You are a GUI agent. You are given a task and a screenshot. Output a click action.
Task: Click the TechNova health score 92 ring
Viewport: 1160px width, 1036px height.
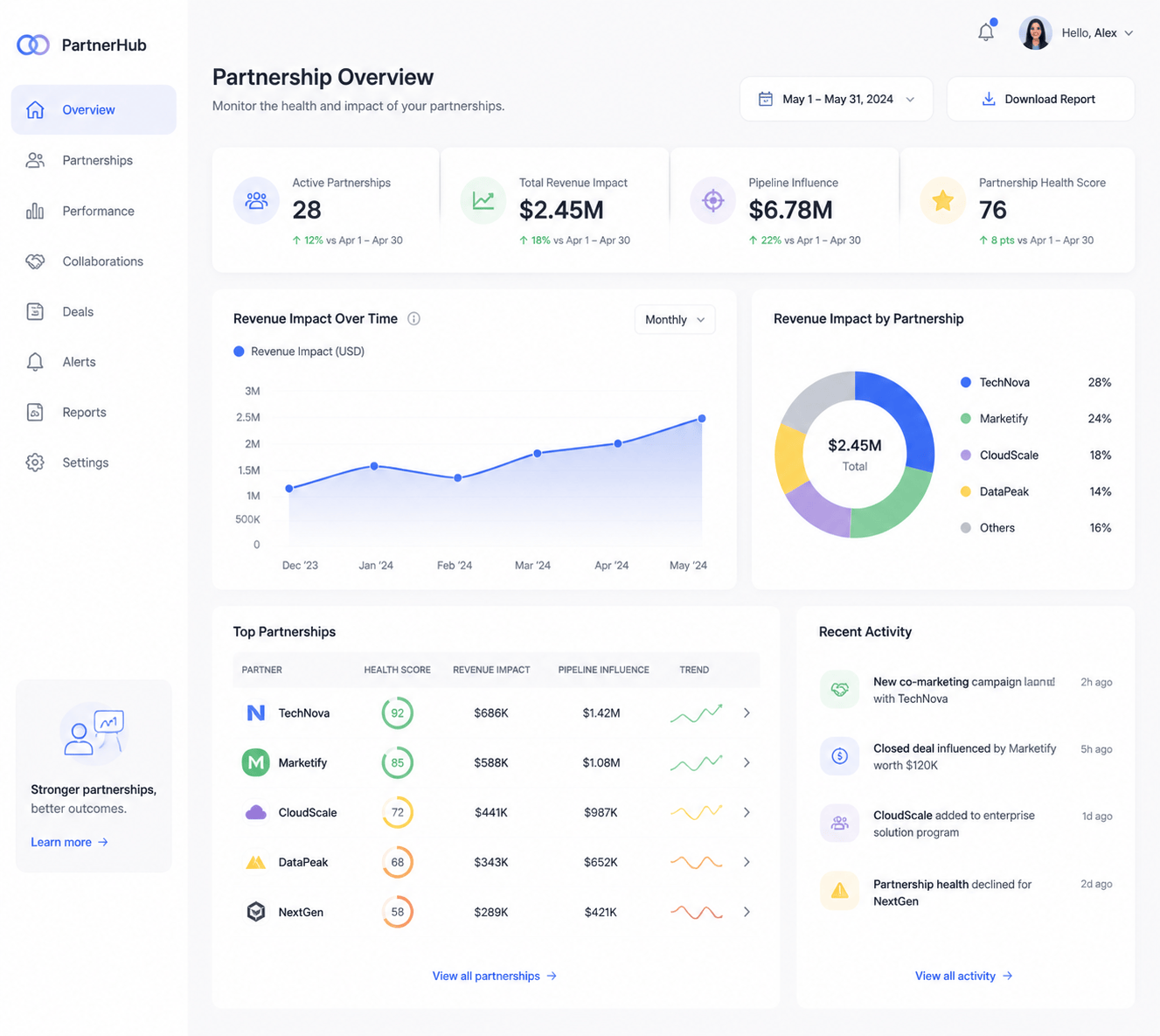398,713
